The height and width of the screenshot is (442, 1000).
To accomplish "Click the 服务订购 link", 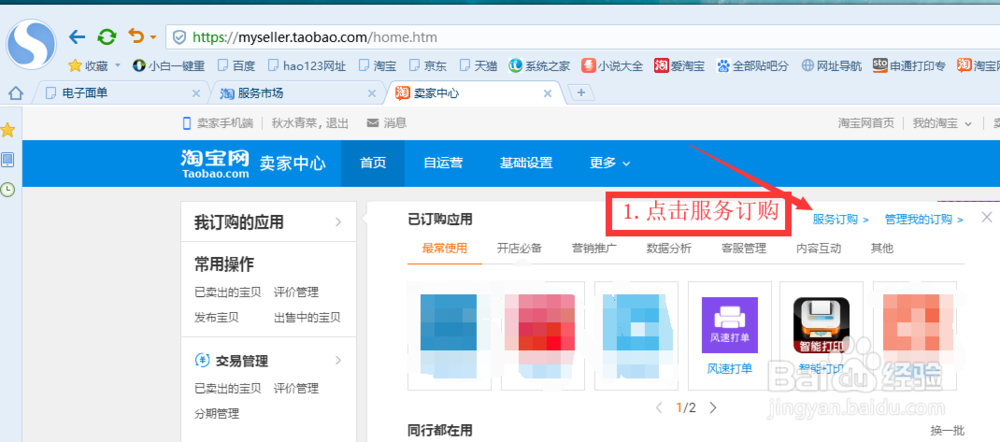I will [841, 219].
